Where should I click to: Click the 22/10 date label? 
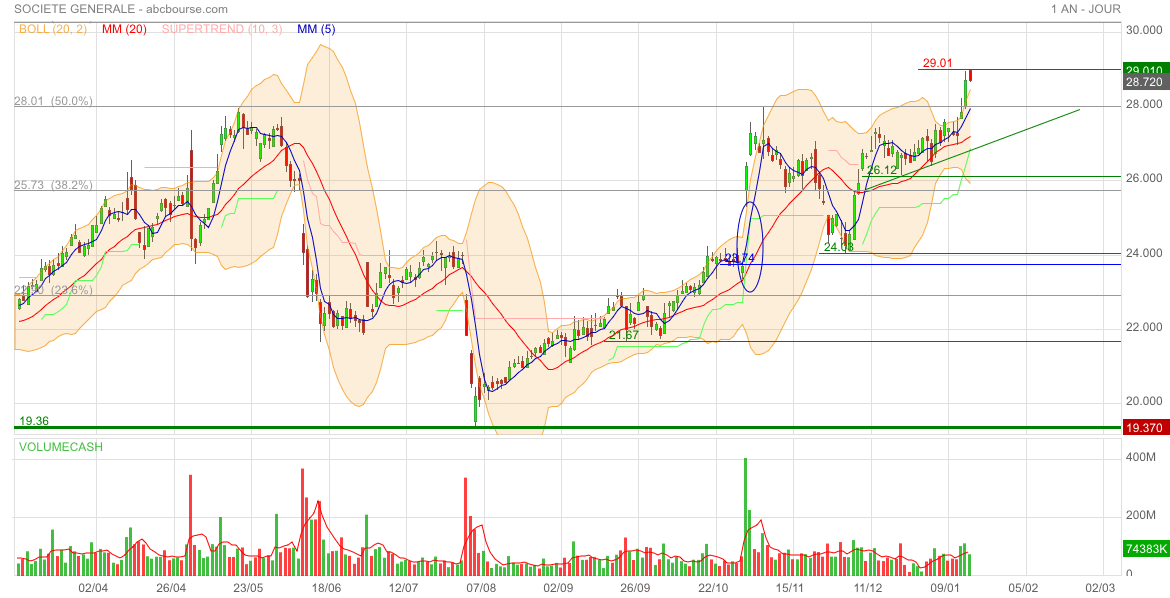(x=714, y=588)
